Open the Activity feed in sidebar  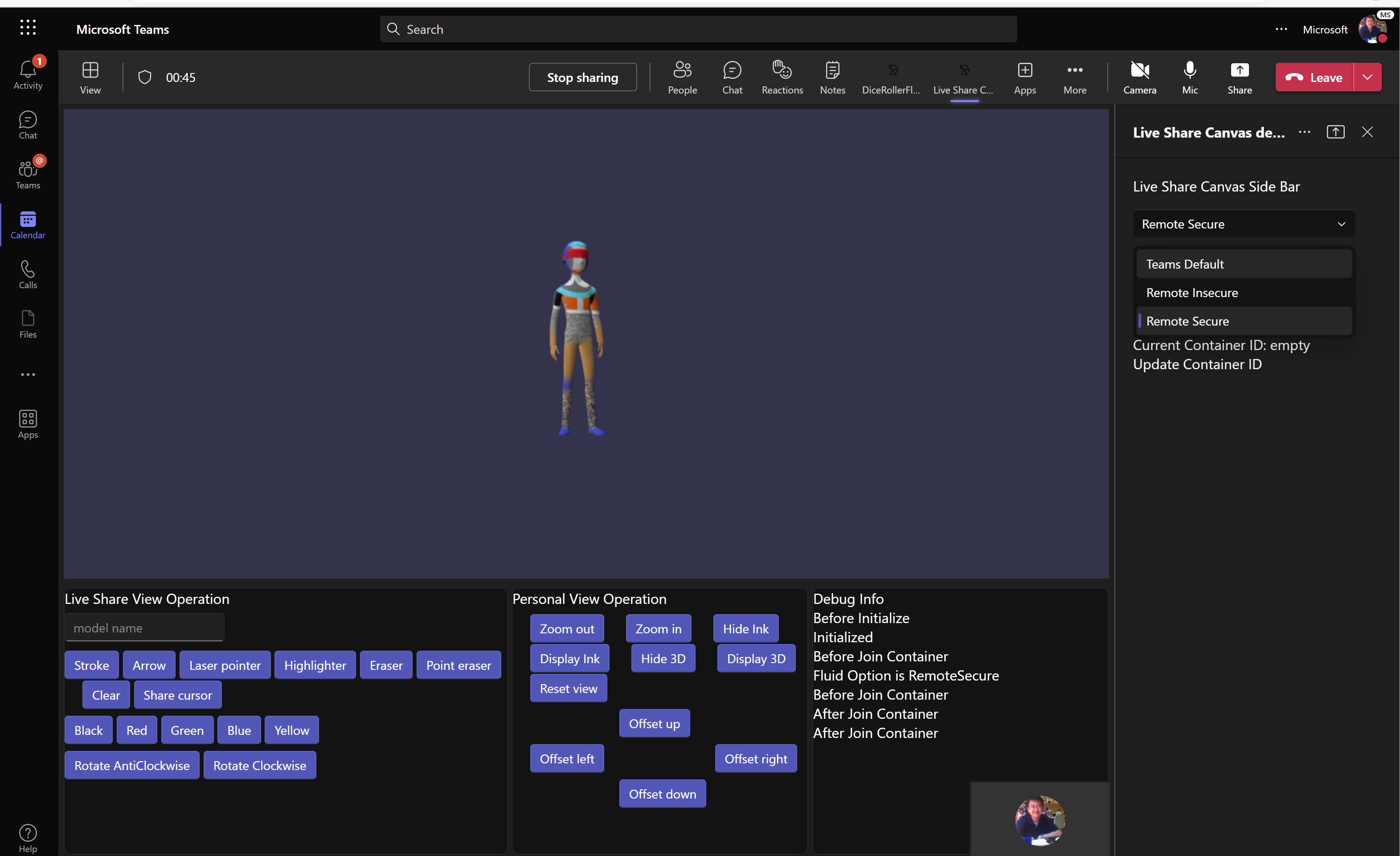(28, 74)
